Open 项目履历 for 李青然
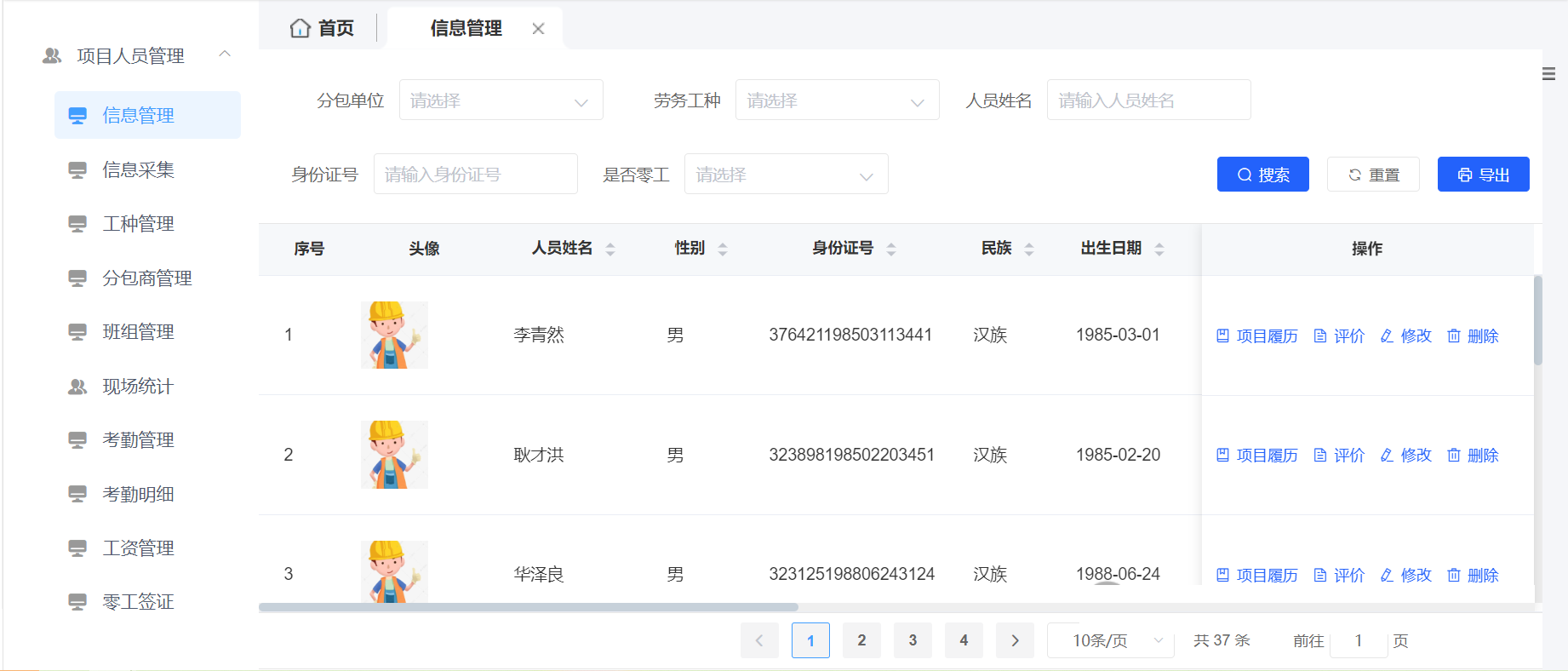The width and height of the screenshot is (1568, 671). 1256,336
